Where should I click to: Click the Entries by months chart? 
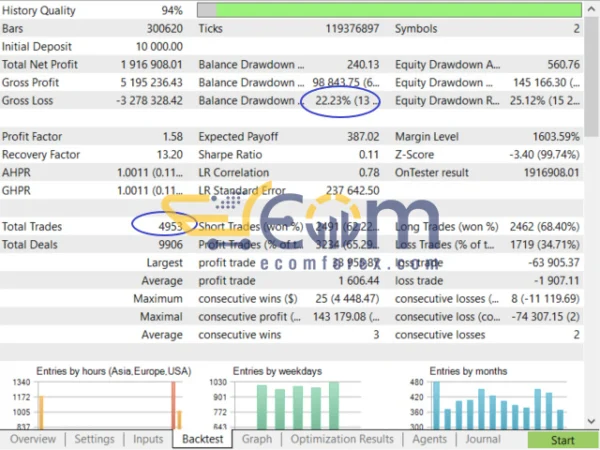click(488, 398)
